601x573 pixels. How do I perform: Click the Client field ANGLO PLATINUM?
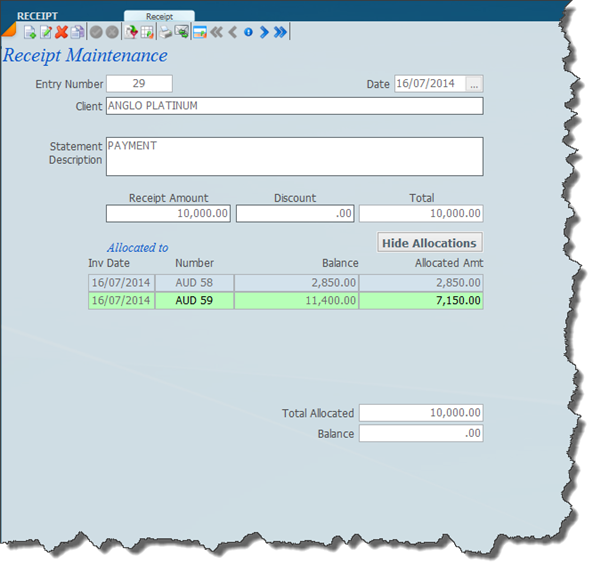tap(294, 106)
